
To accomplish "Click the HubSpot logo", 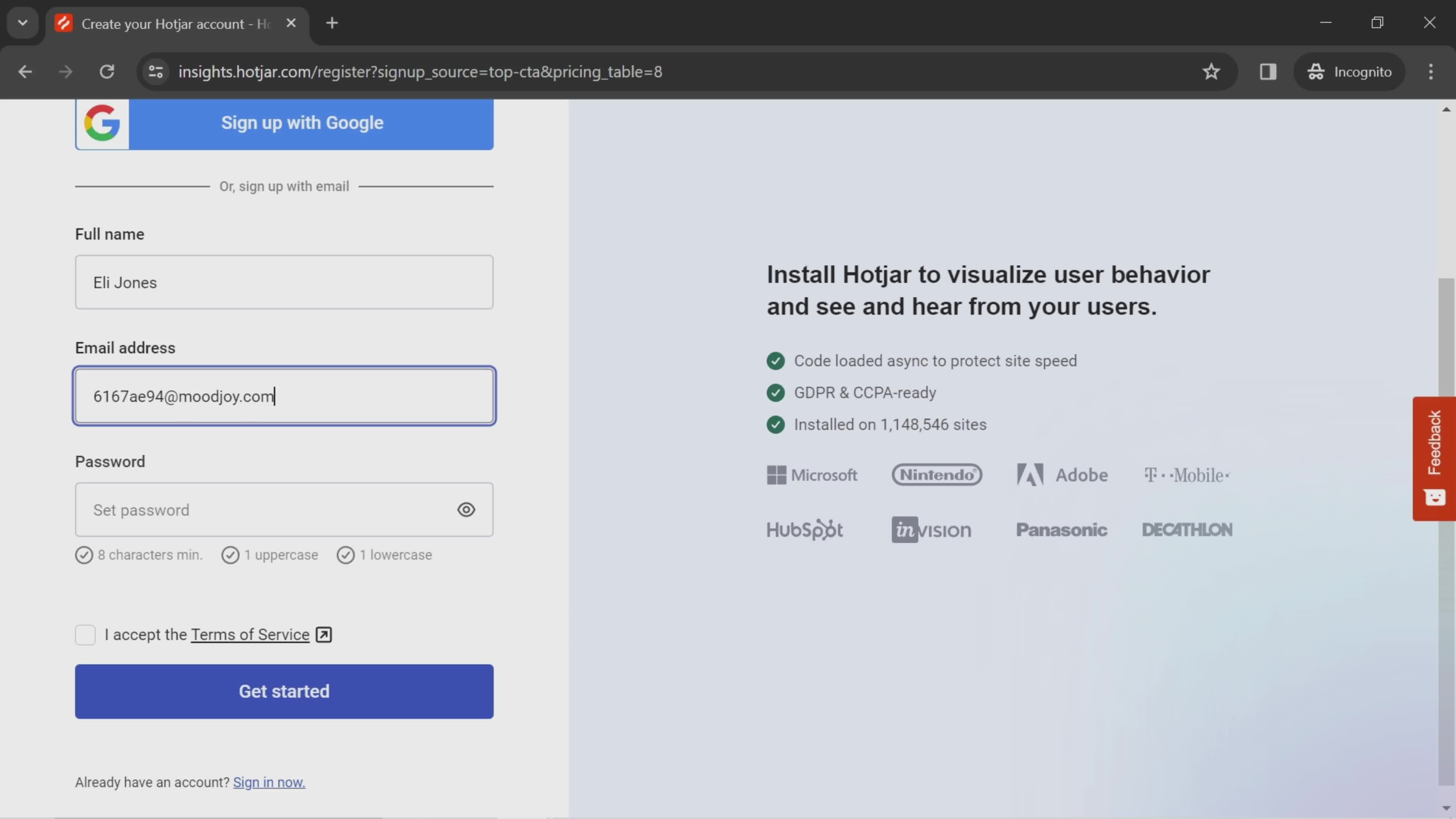I will [x=804, y=530].
